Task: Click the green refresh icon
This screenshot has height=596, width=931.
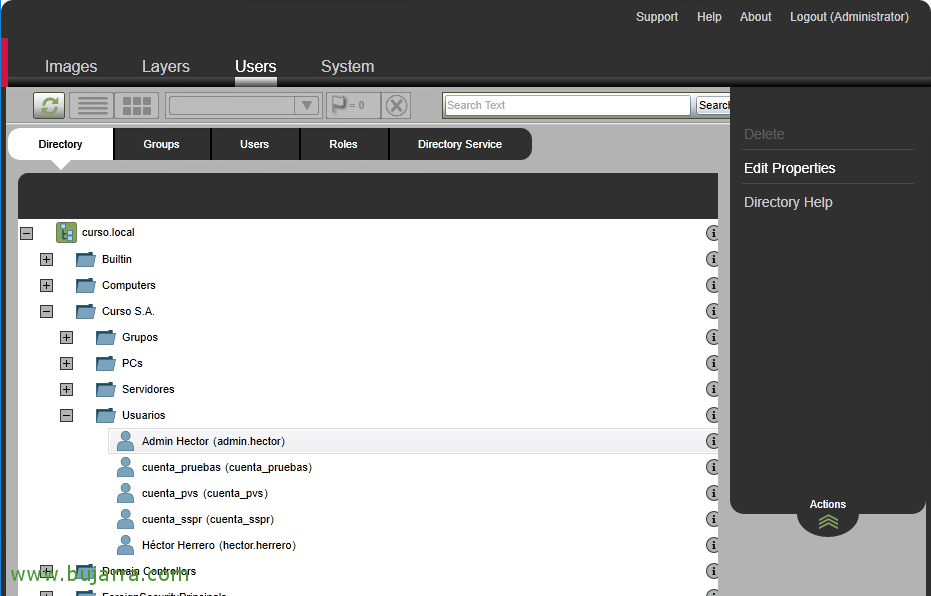Action: pos(49,105)
